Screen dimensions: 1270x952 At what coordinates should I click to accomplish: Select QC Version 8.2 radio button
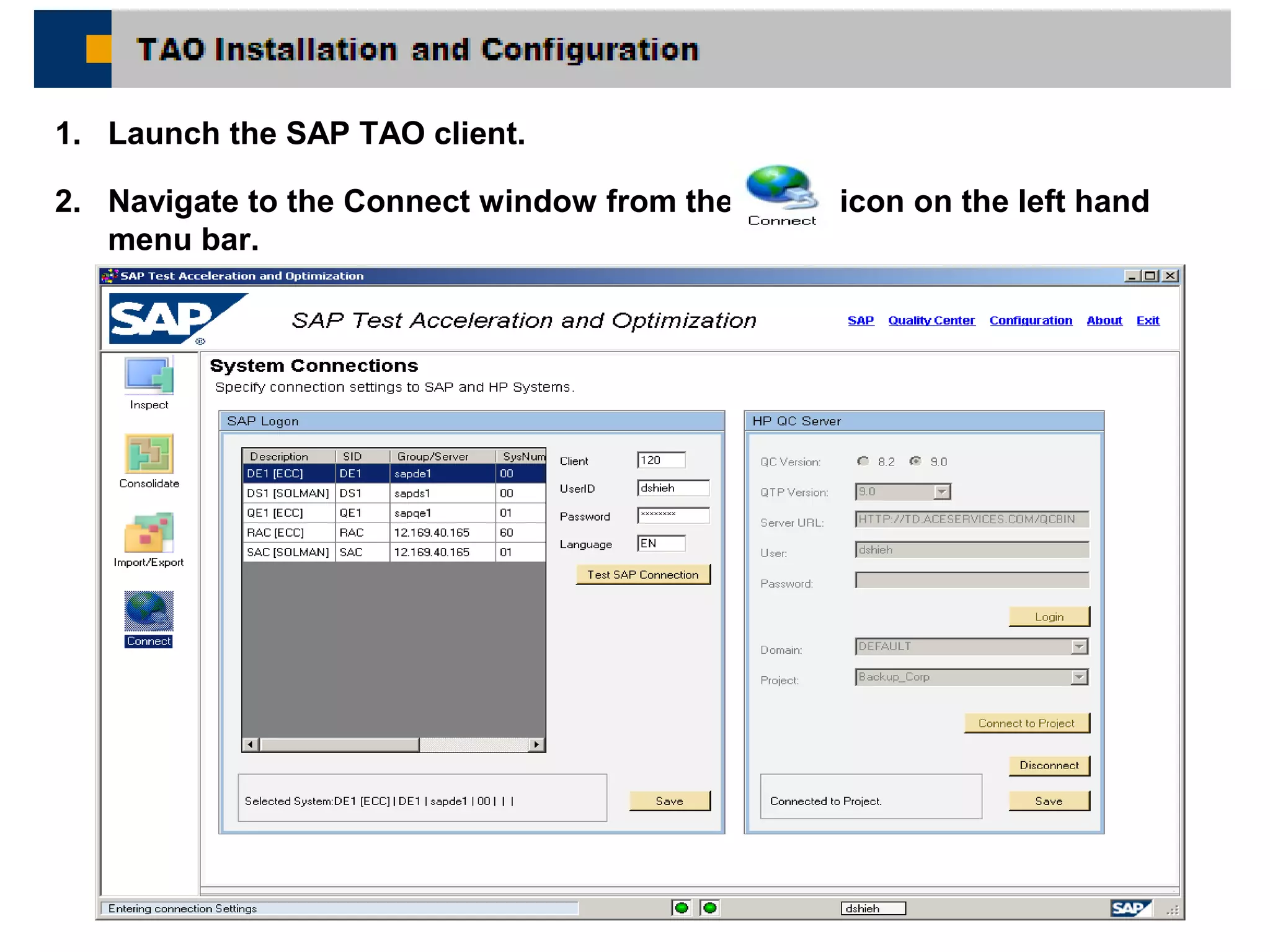863,461
